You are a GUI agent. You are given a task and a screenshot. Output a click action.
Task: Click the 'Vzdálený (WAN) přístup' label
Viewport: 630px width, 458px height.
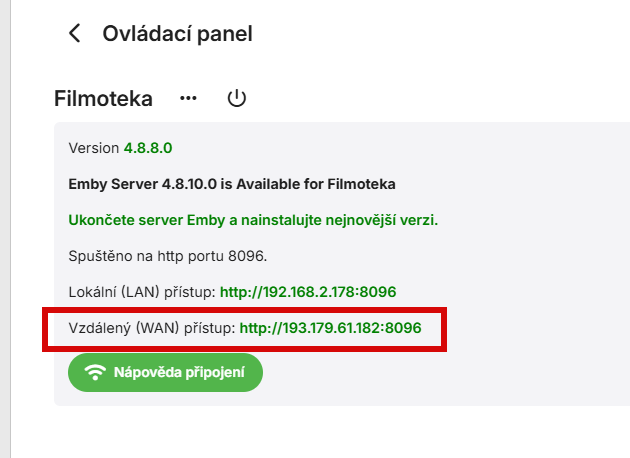click(x=151, y=327)
